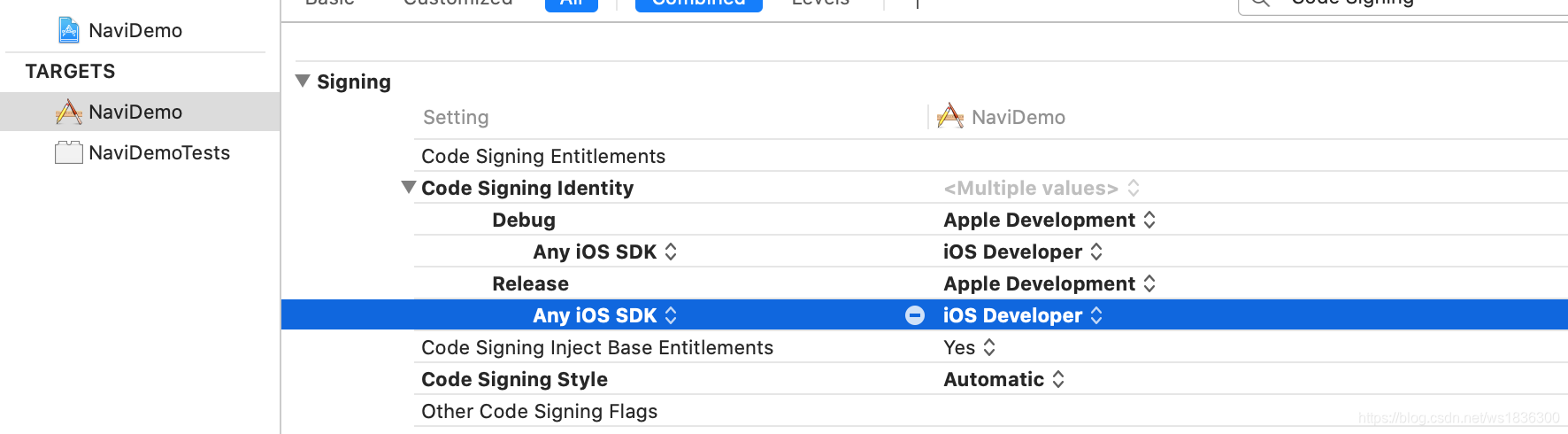Change the Any iOS SDK condition under Release

point(605,315)
